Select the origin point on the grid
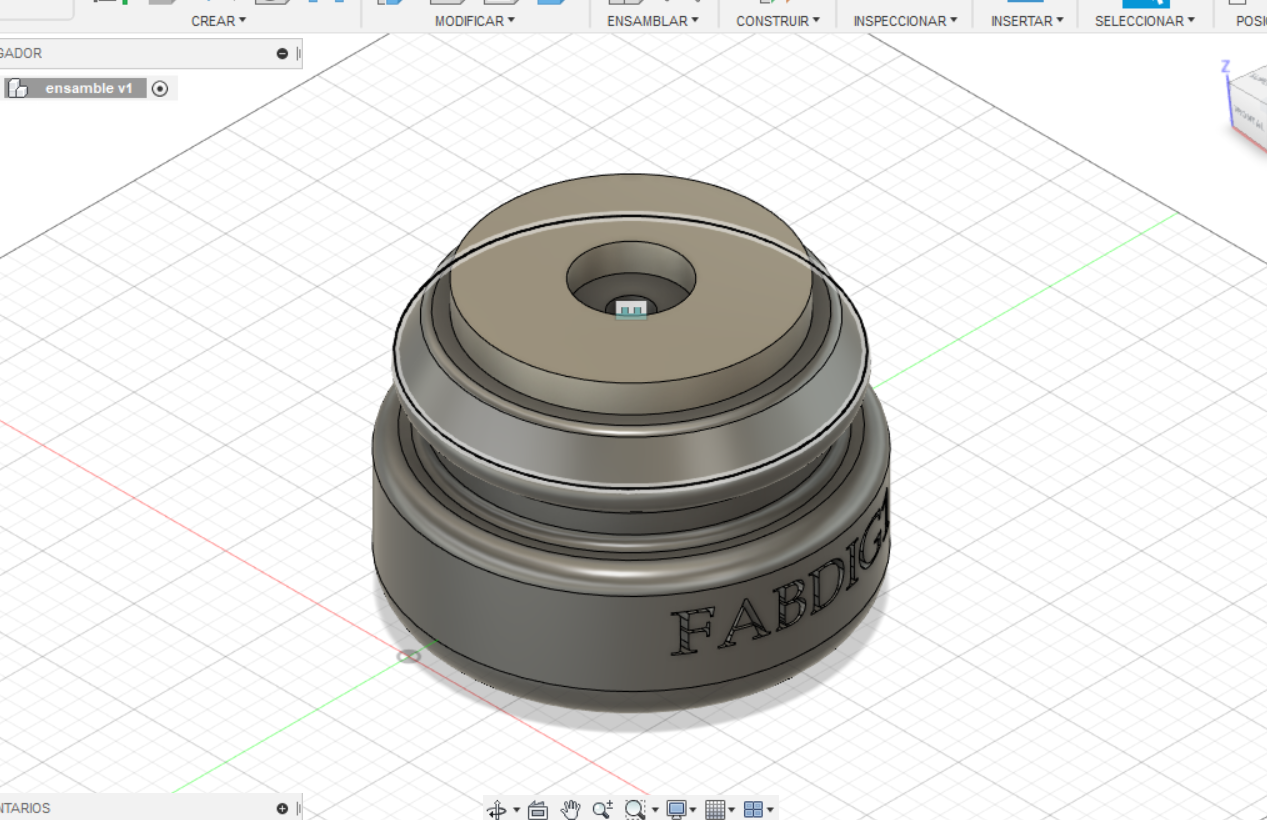Screen dimensions: 1267x820 tap(409, 656)
